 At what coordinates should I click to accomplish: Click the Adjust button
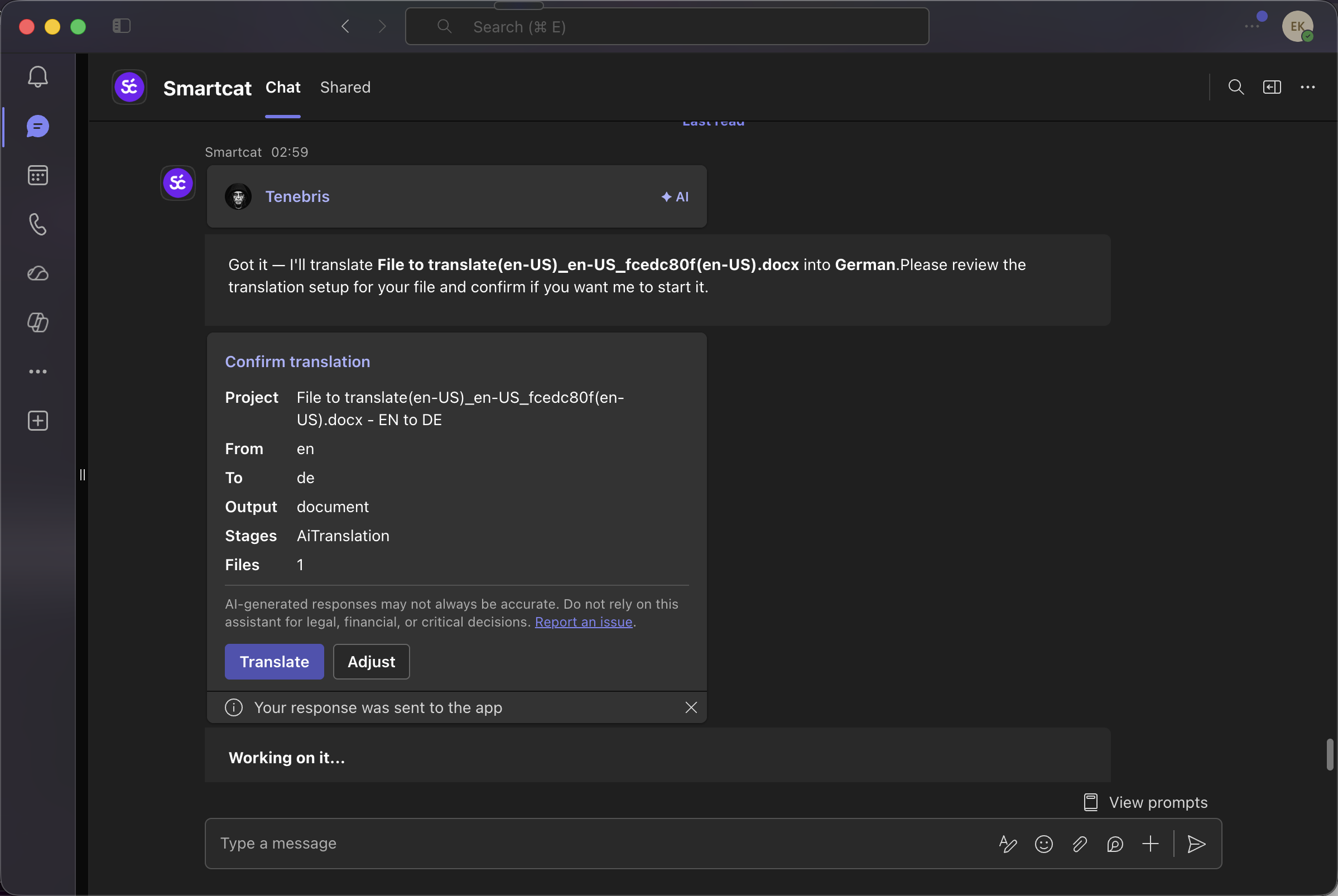pos(372,662)
